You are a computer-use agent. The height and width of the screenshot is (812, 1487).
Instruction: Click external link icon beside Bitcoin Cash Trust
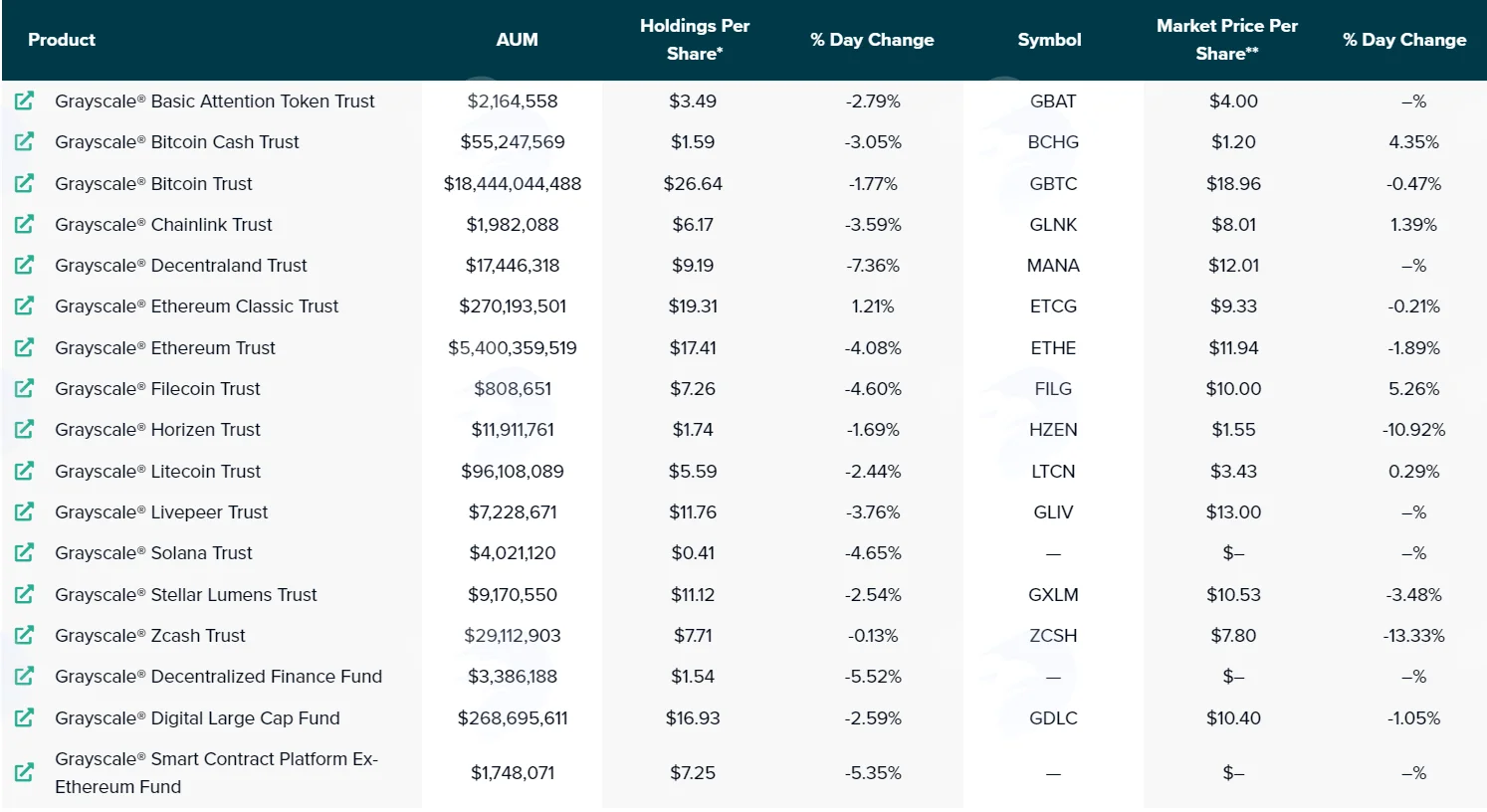(x=25, y=141)
